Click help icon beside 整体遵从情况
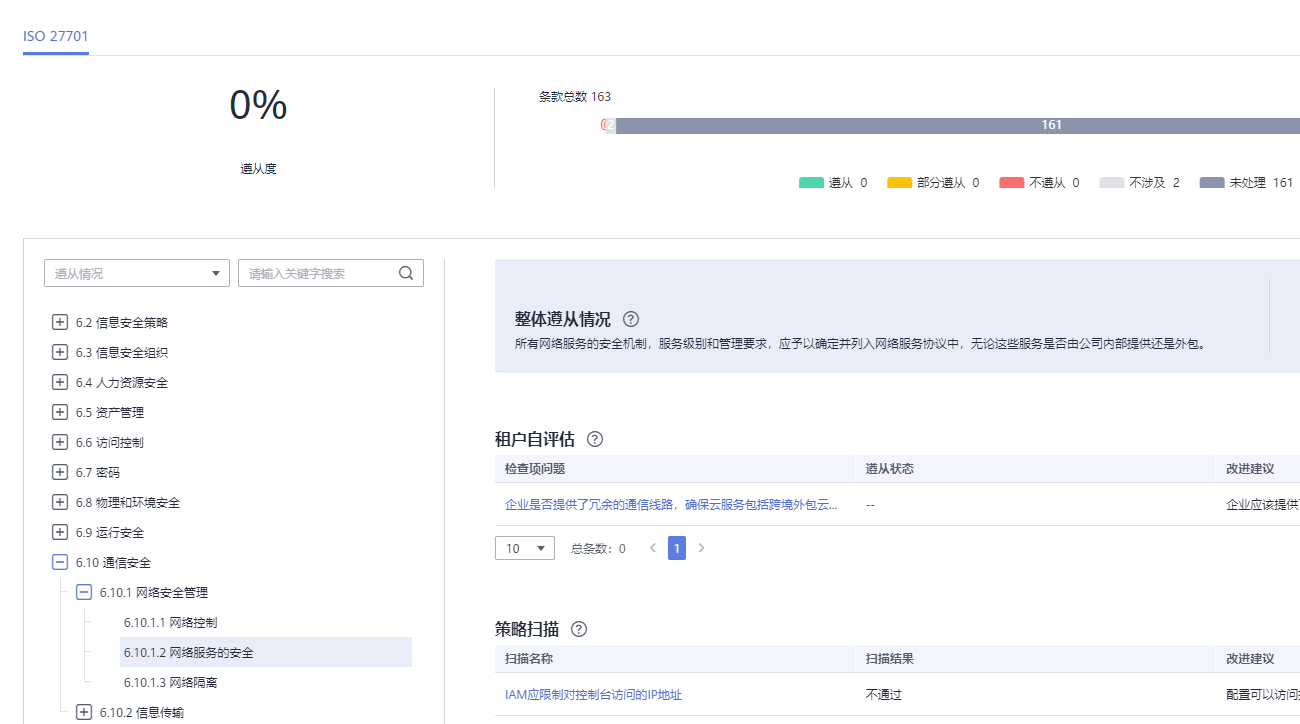Image resolution: width=1300 pixels, height=724 pixels. pyautogui.click(x=631, y=319)
